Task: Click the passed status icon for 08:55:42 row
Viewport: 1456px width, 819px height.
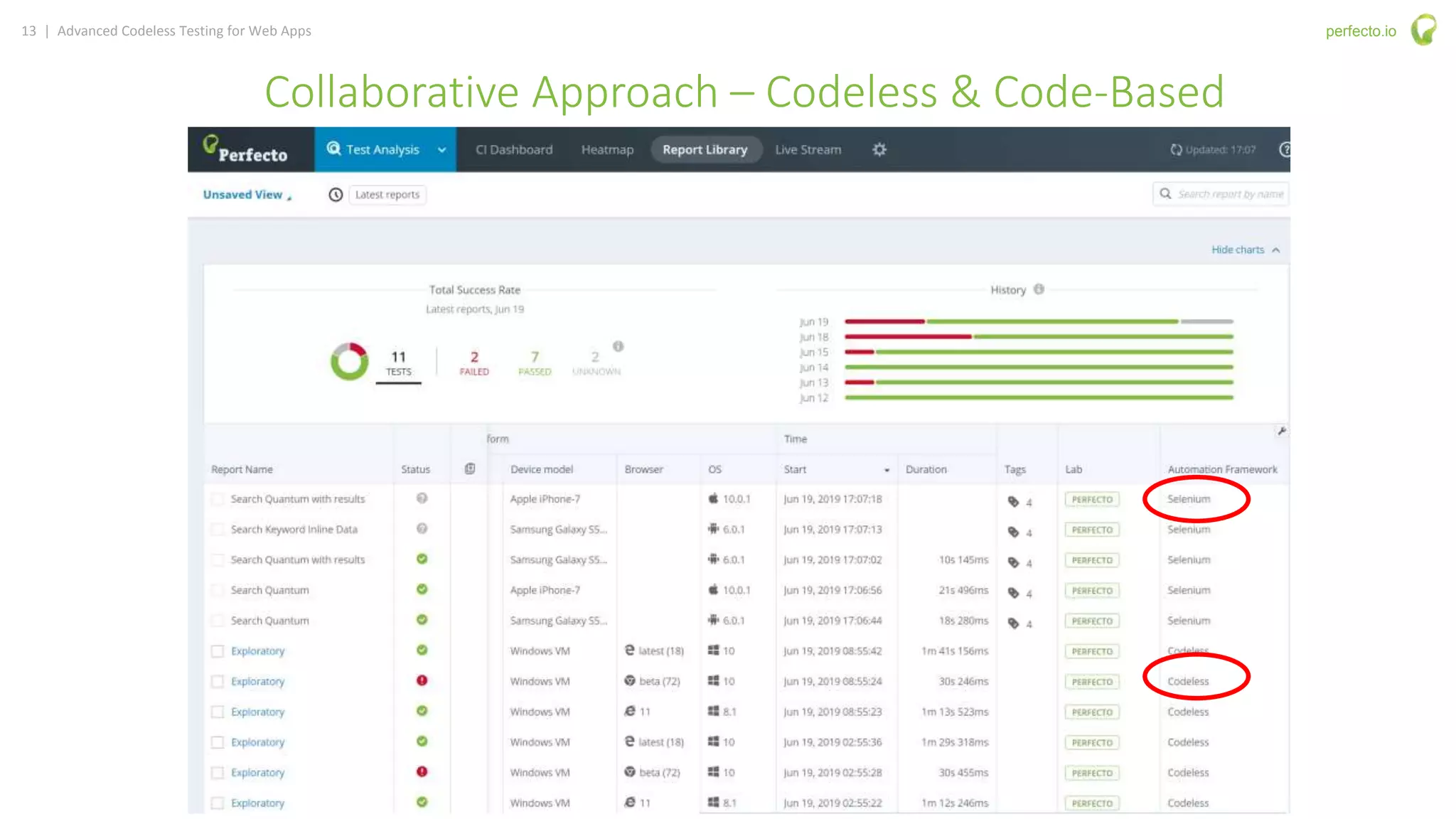Action: point(422,650)
